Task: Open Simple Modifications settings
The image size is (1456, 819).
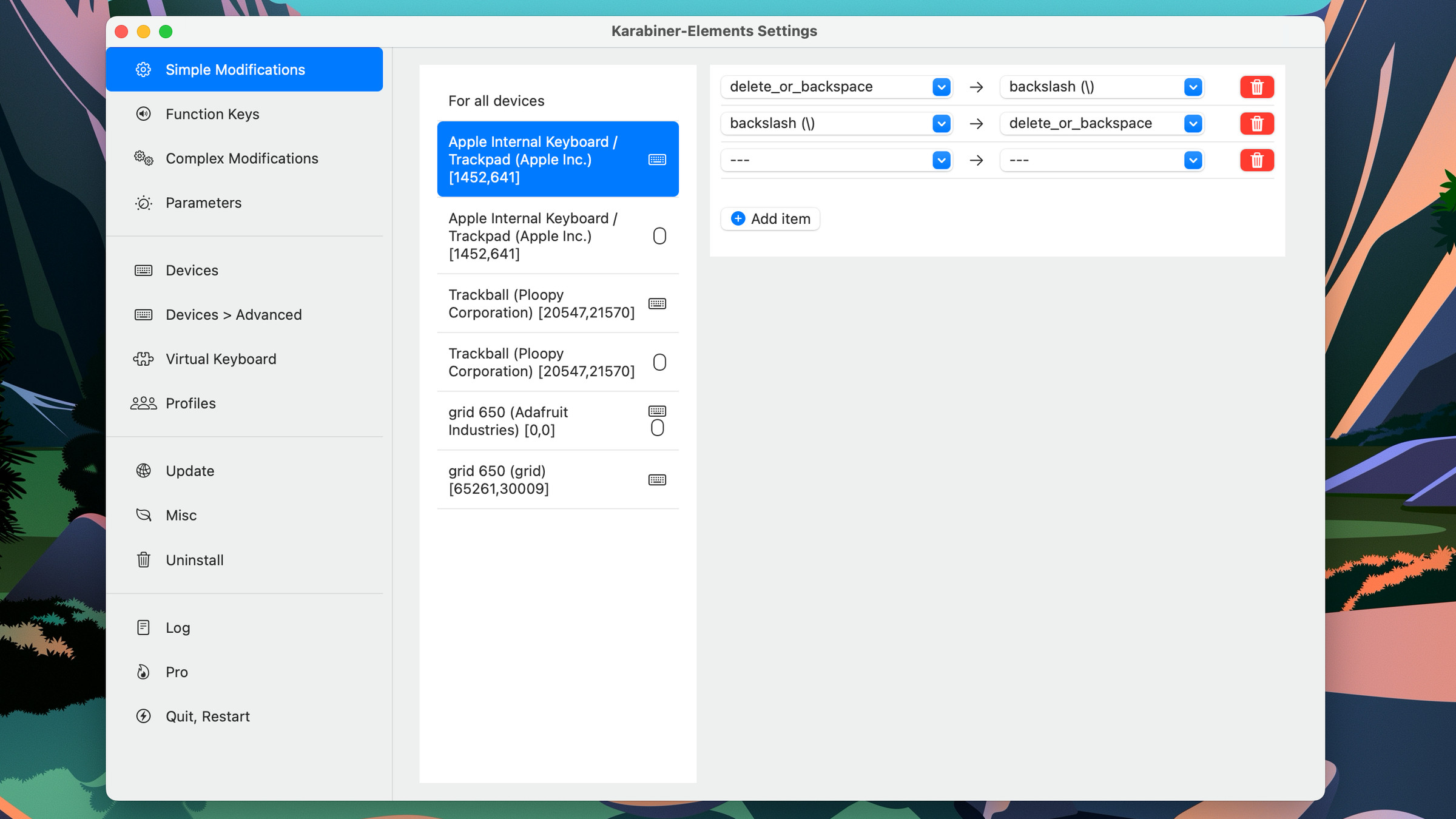Action: [x=245, y=69]
